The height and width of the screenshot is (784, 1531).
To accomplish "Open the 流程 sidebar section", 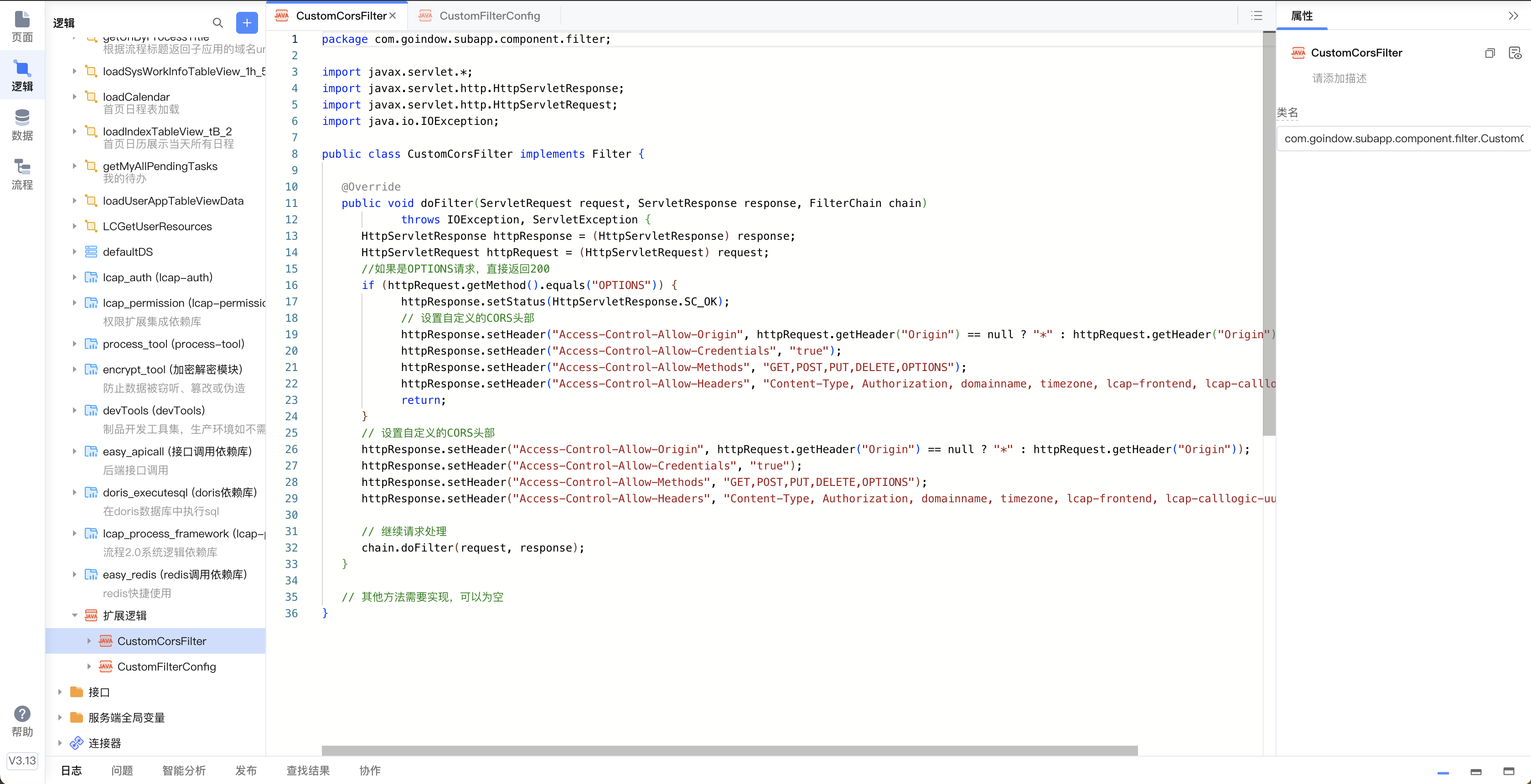I will [22, 174].
